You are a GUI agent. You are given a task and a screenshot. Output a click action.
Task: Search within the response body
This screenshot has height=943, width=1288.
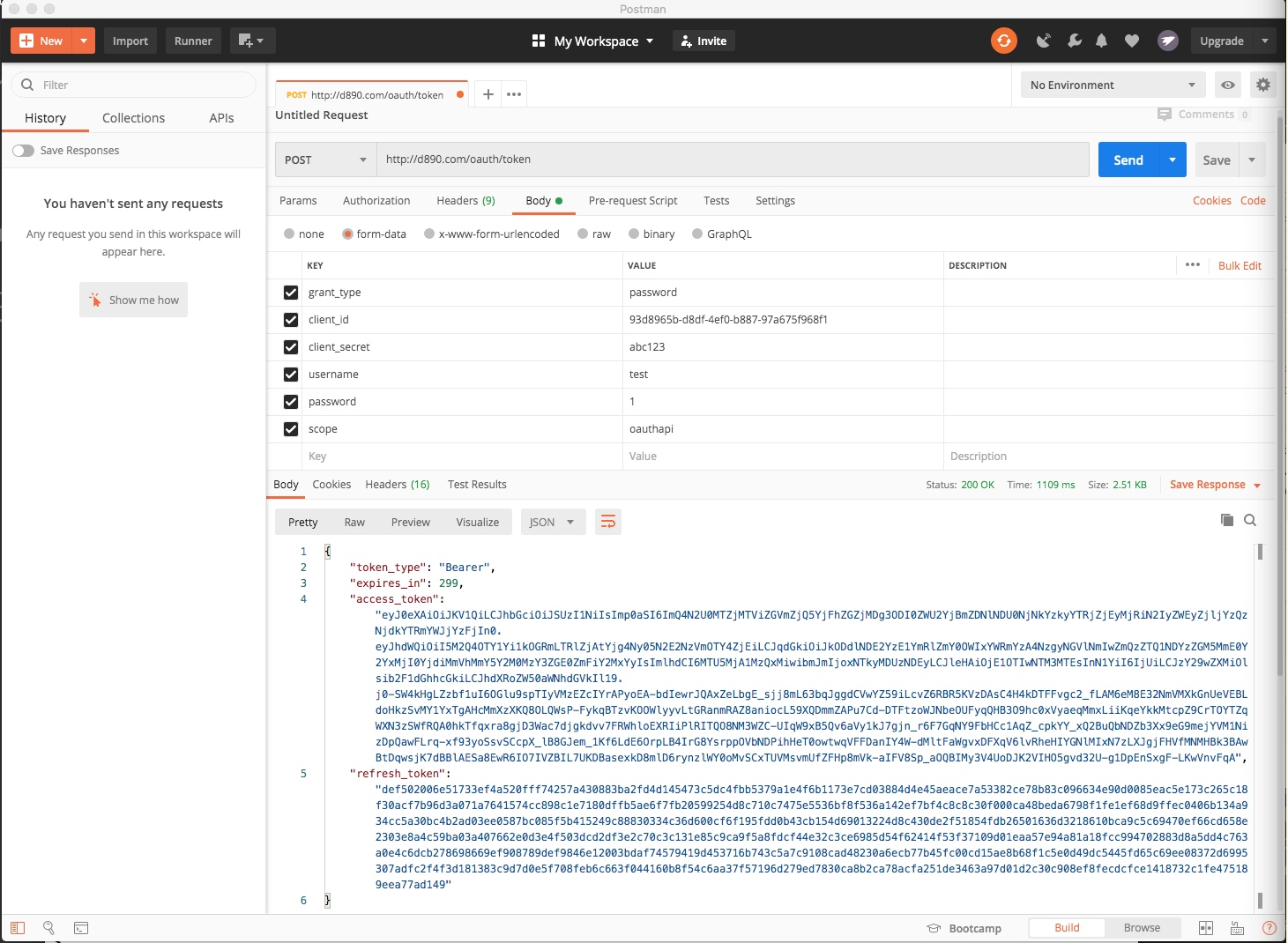tap(1250, 520)
